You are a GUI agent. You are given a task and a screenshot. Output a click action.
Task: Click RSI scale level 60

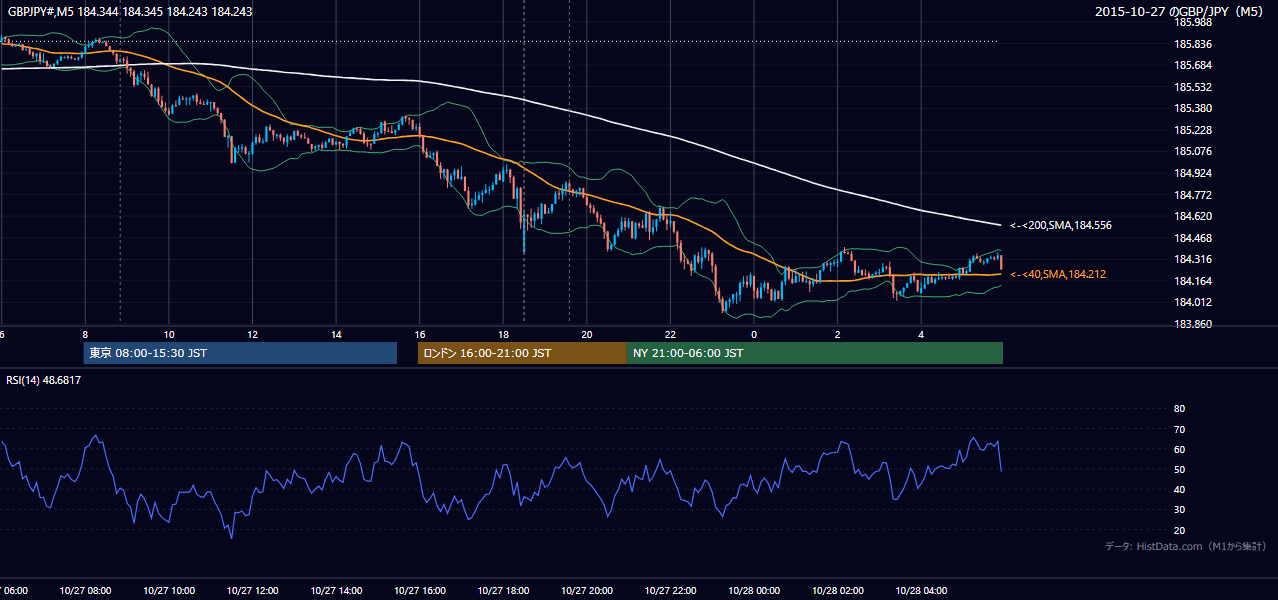[x=1179, y=449]
